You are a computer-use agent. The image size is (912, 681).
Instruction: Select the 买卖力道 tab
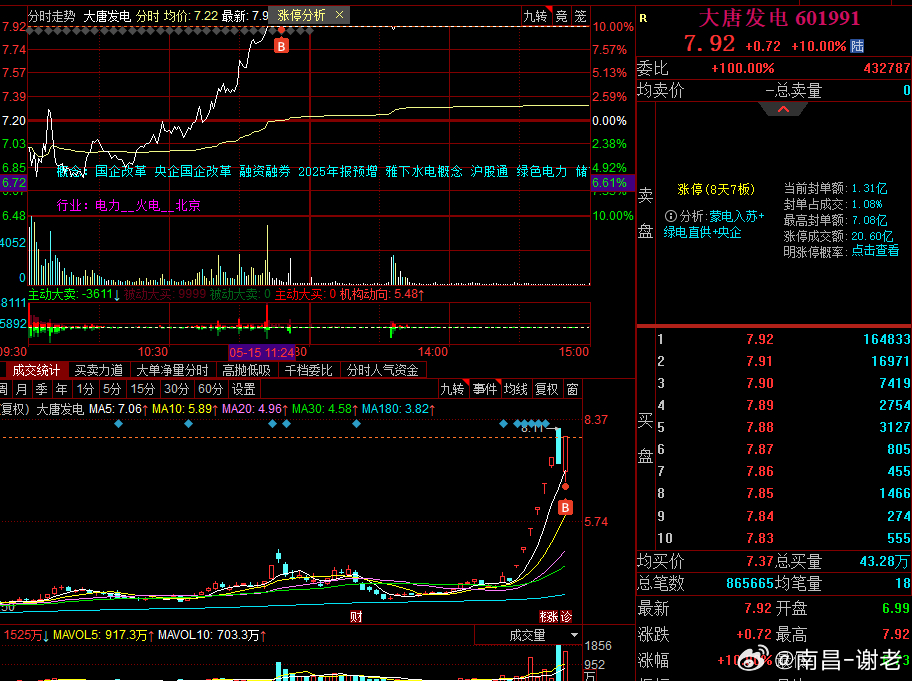pyautogui.click(x=98, y=370)
